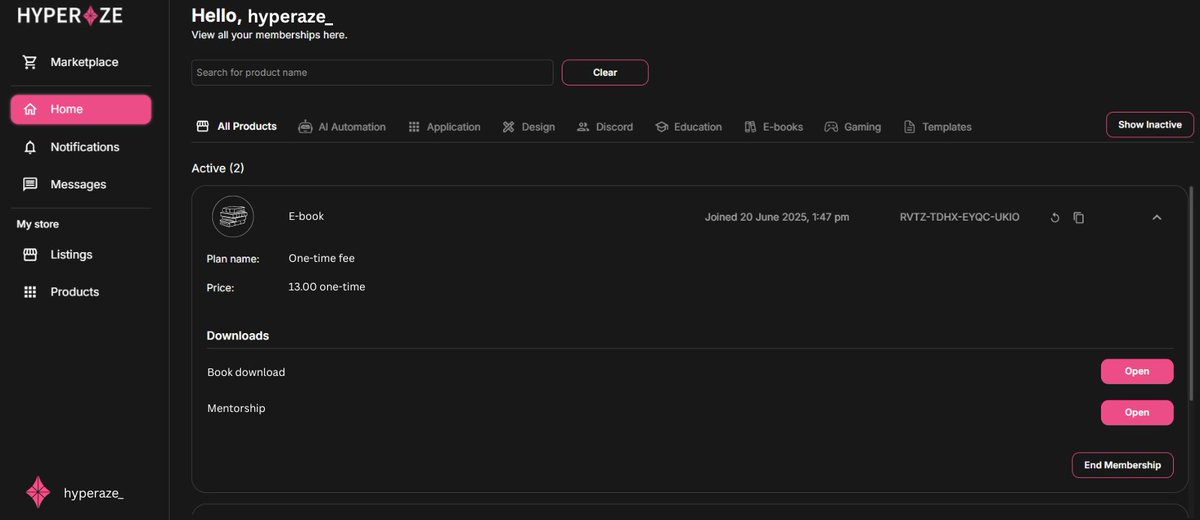Click the "Joined 20 June 2025, 1:47 pm" text
Screen dimensions: 1200x520
click(x=777, y=217)
